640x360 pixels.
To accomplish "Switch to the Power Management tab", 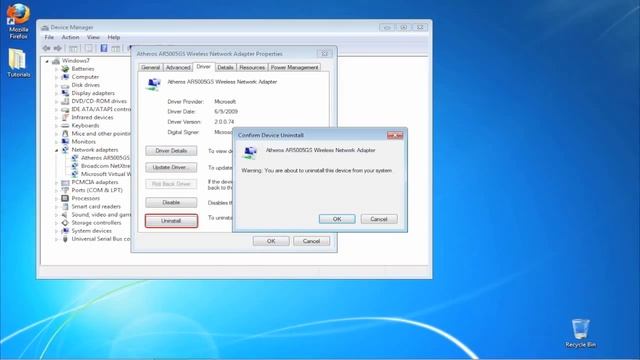I will coord(294,67).
